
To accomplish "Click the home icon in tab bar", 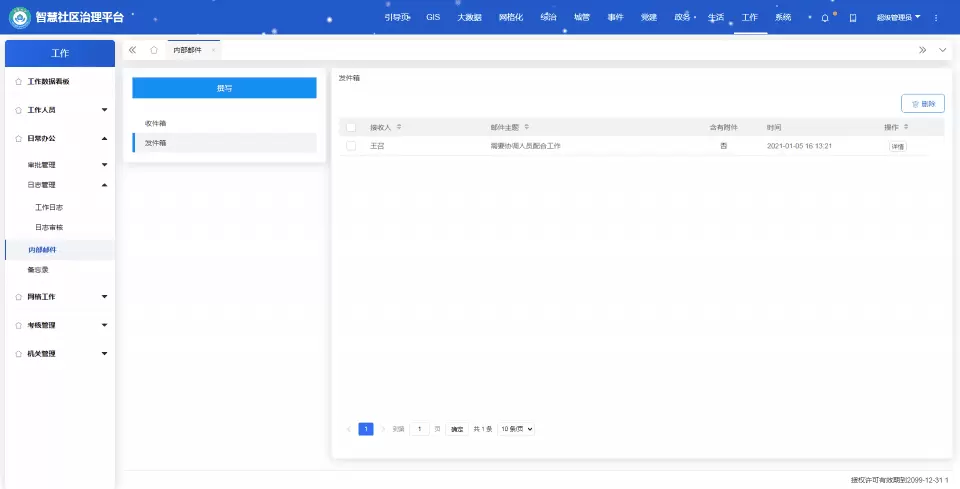I will [x=153, y=50].
